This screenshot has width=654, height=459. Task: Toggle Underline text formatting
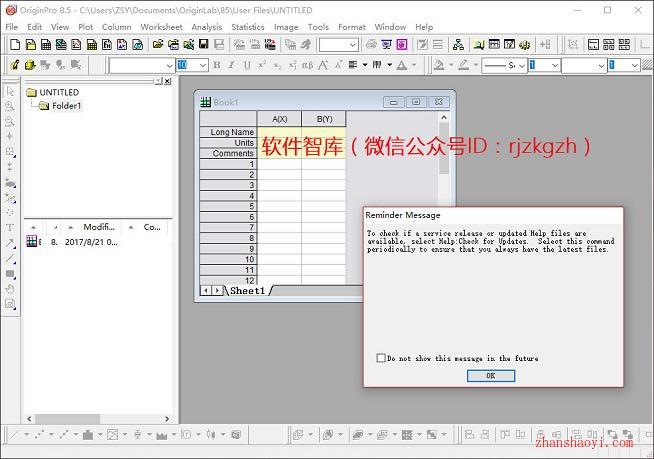[247, 65]
